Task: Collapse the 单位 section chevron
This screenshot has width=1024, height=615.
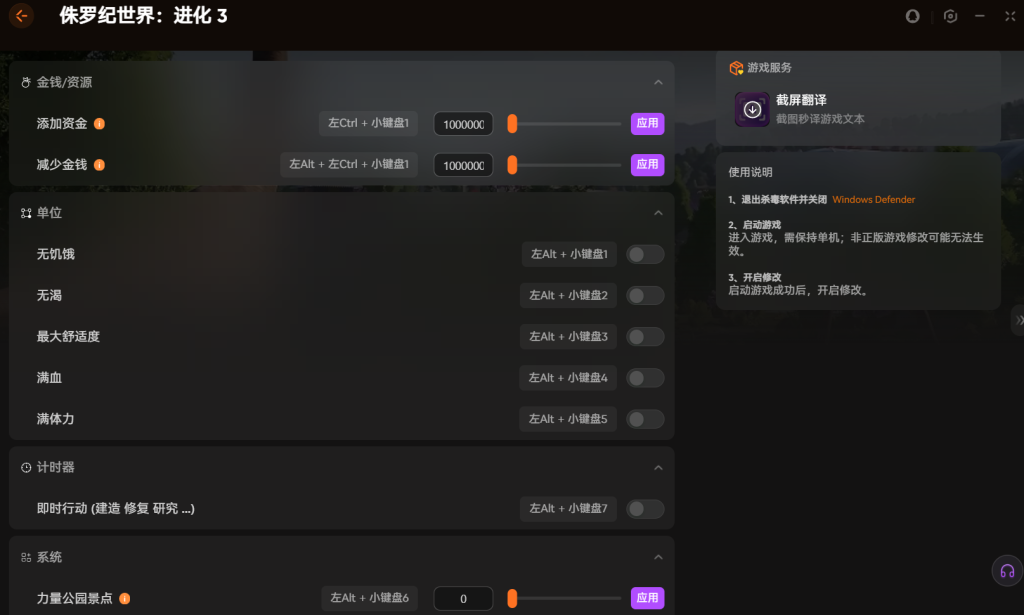Action: 658,213
